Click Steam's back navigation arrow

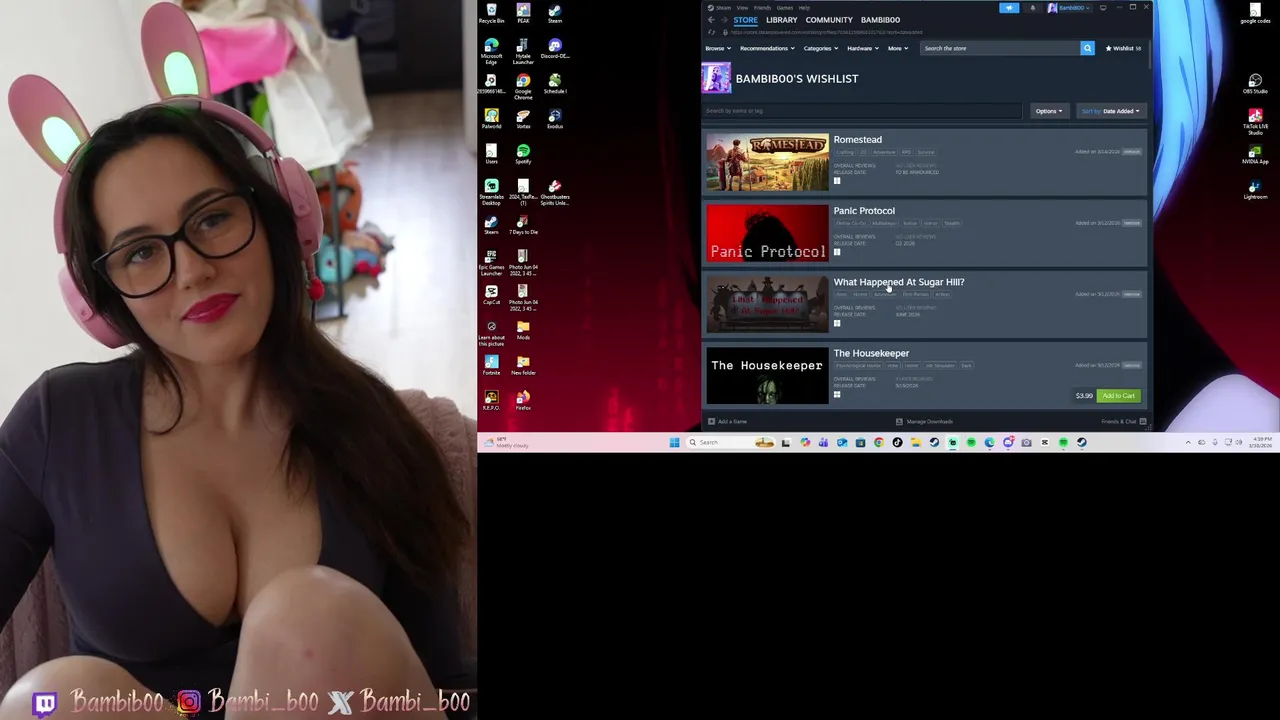tap(711, 20)
